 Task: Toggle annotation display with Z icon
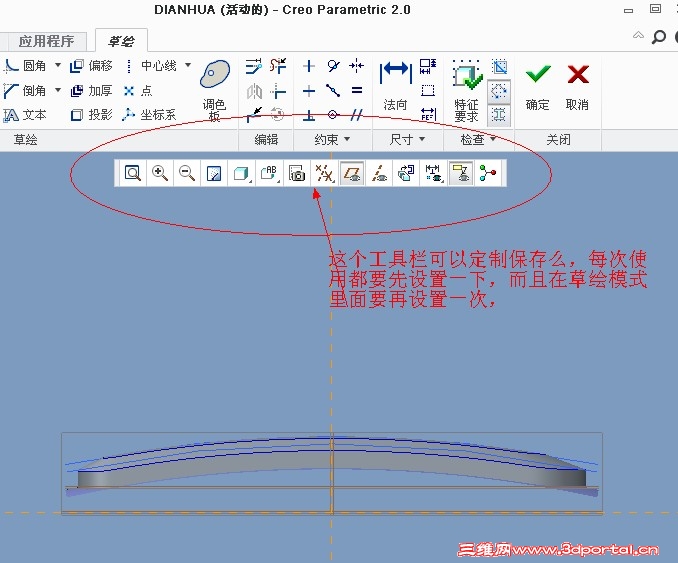pos(461,173)
